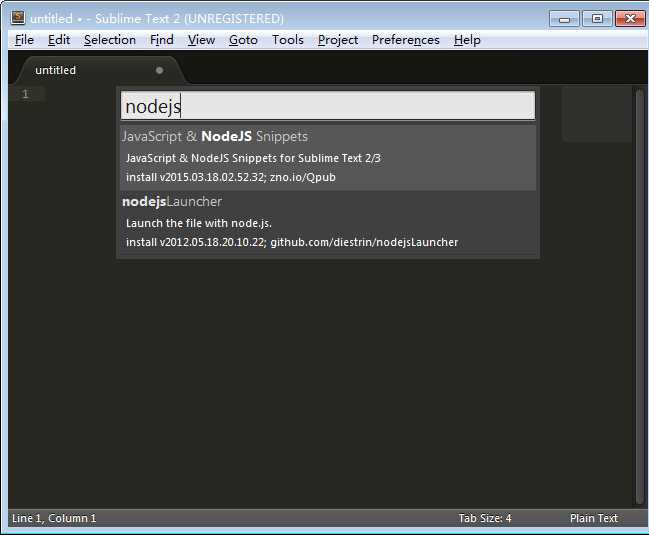Select the untitled tab
The image size is (649, 535).
pos(99,70)
